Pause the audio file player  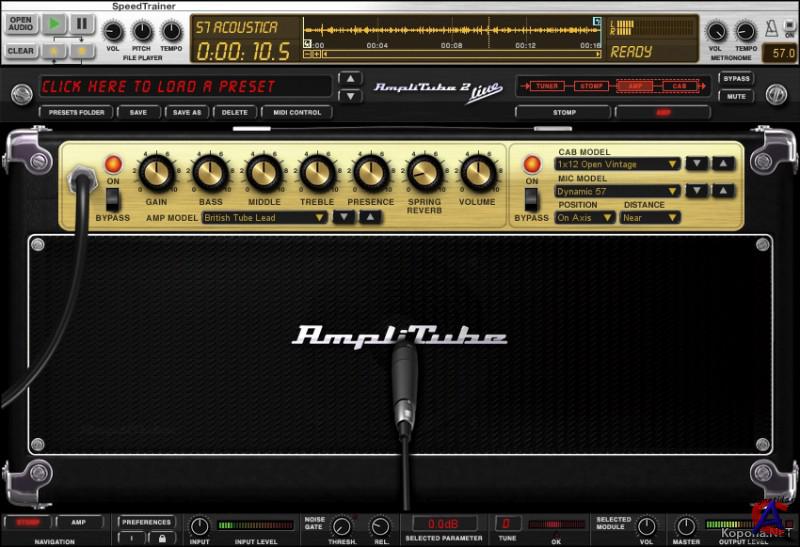82,24
